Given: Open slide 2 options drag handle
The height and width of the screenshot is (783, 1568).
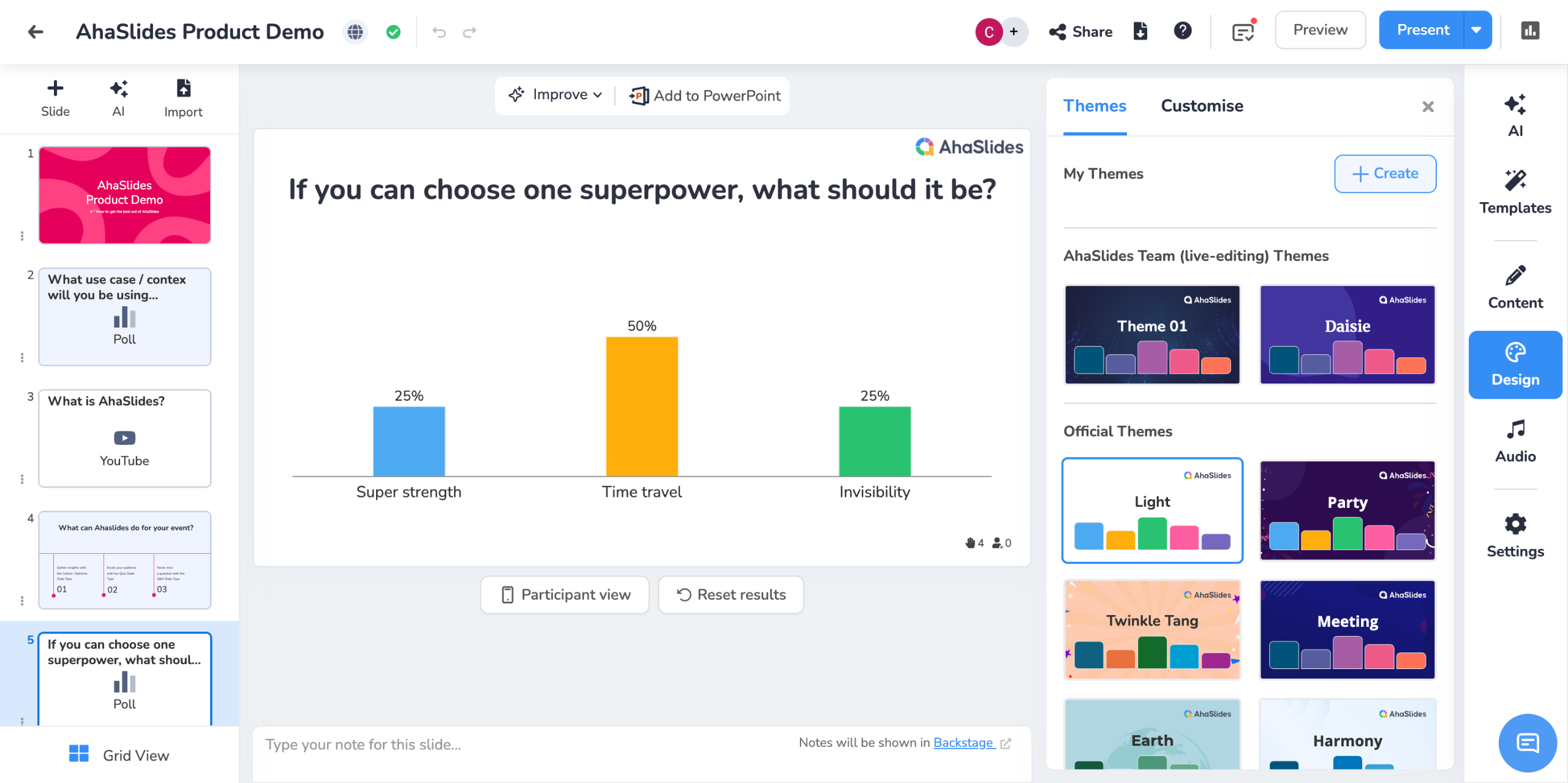Looking at the screenshot, I should coord(22,357).
